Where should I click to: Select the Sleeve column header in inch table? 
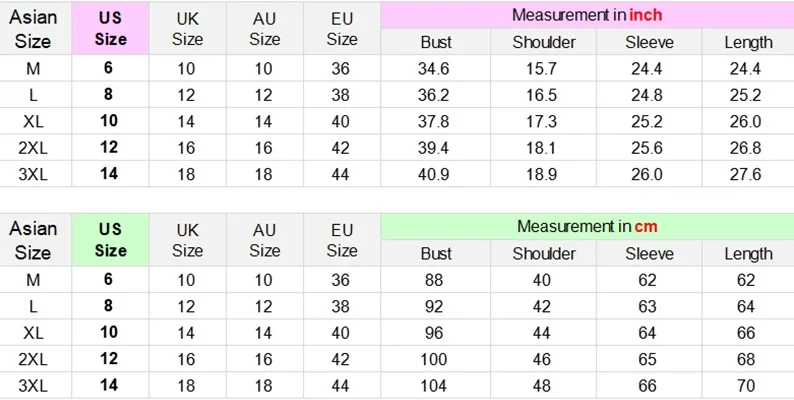pos(649,42)
